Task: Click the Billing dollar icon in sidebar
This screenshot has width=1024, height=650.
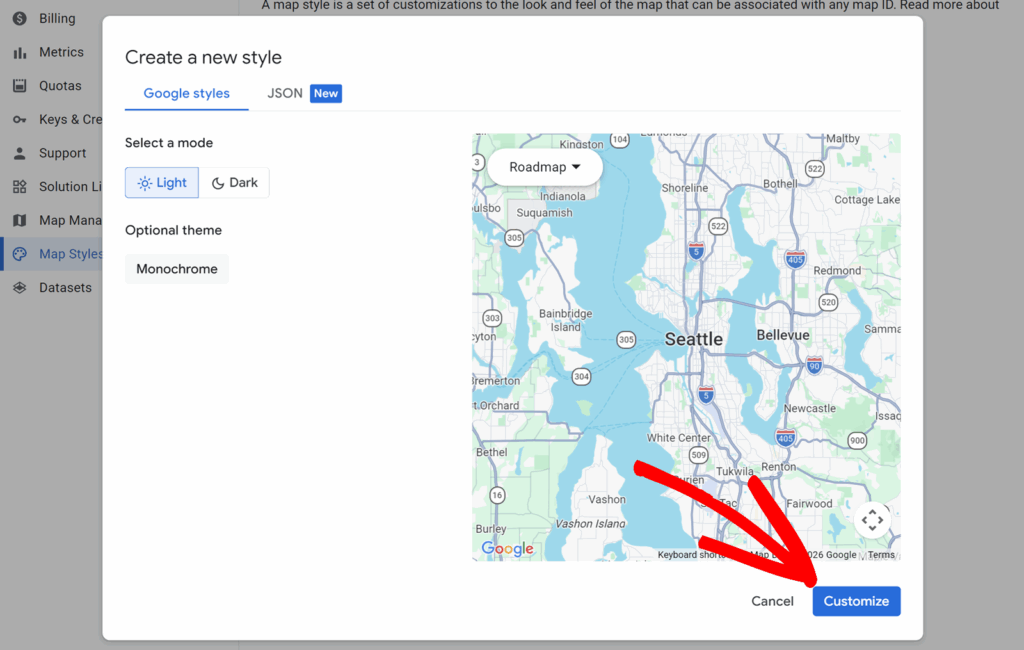Action: point(19,18)
